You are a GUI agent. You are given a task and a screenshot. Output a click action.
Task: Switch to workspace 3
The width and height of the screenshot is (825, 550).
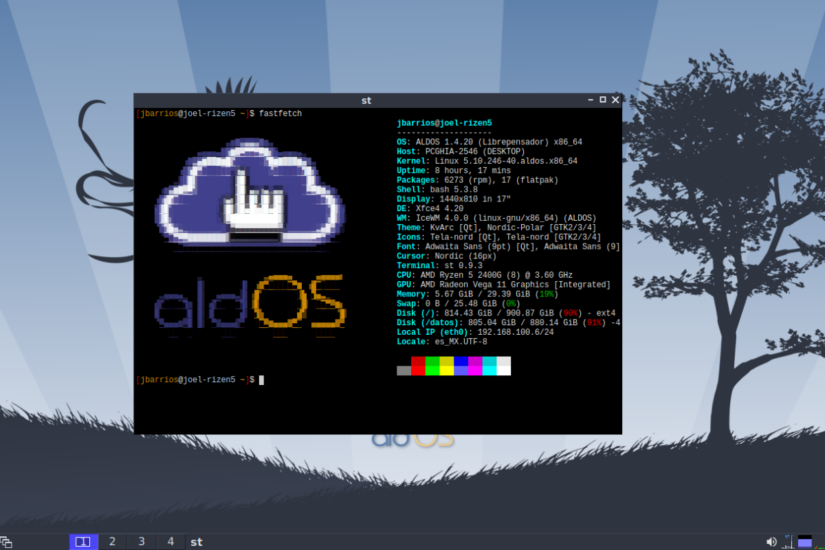coord(142,542)
